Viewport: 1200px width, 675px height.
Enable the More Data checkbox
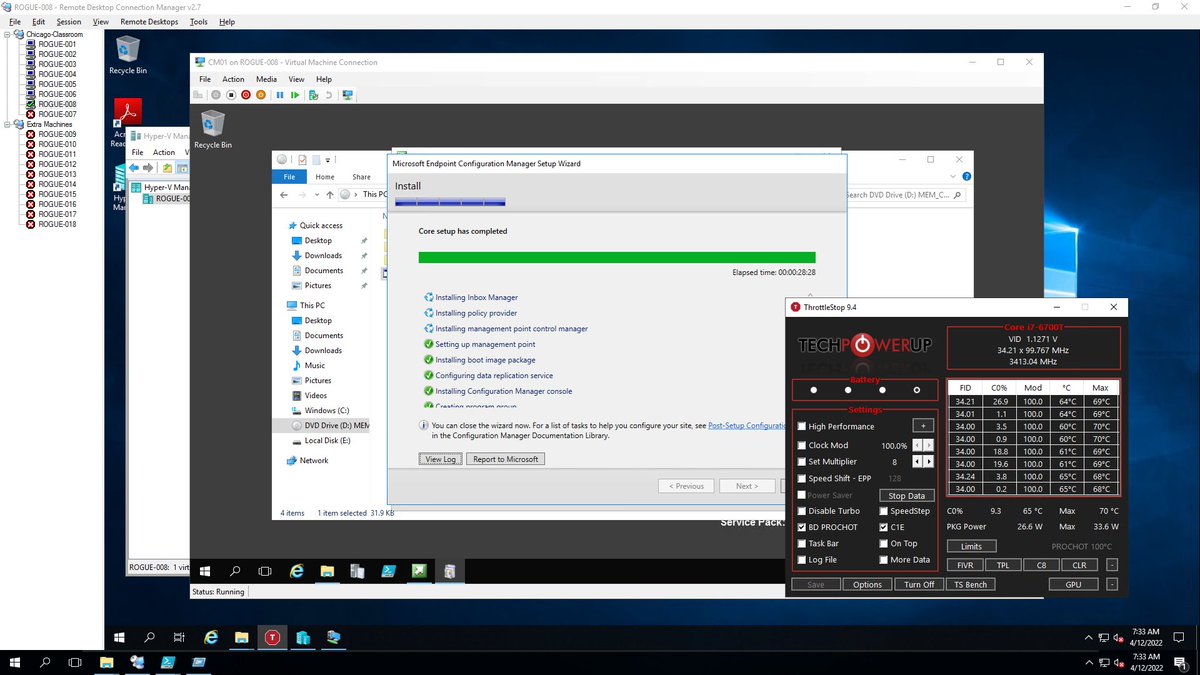pyautogui.click(x=883, y=560)
